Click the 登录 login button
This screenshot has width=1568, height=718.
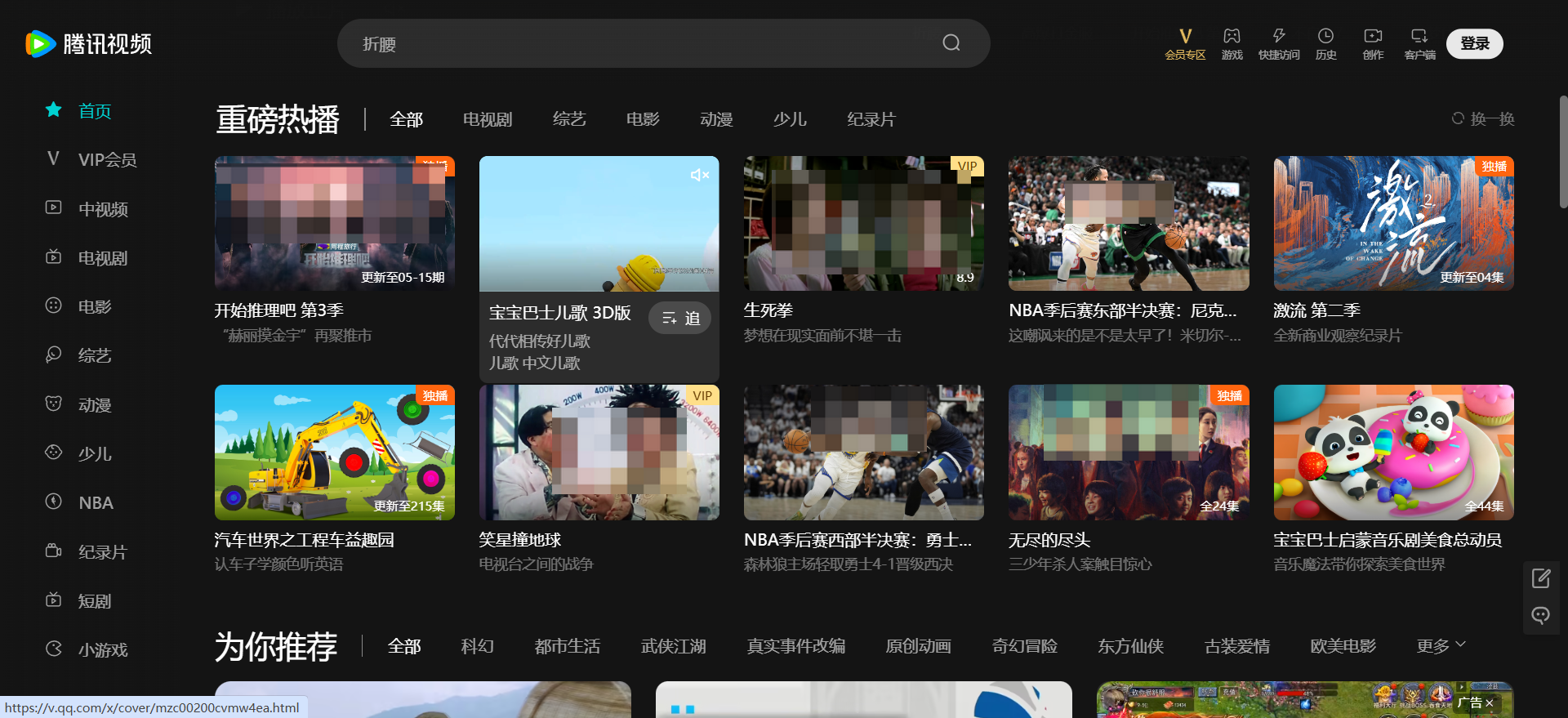click(x=1474, y=44)
